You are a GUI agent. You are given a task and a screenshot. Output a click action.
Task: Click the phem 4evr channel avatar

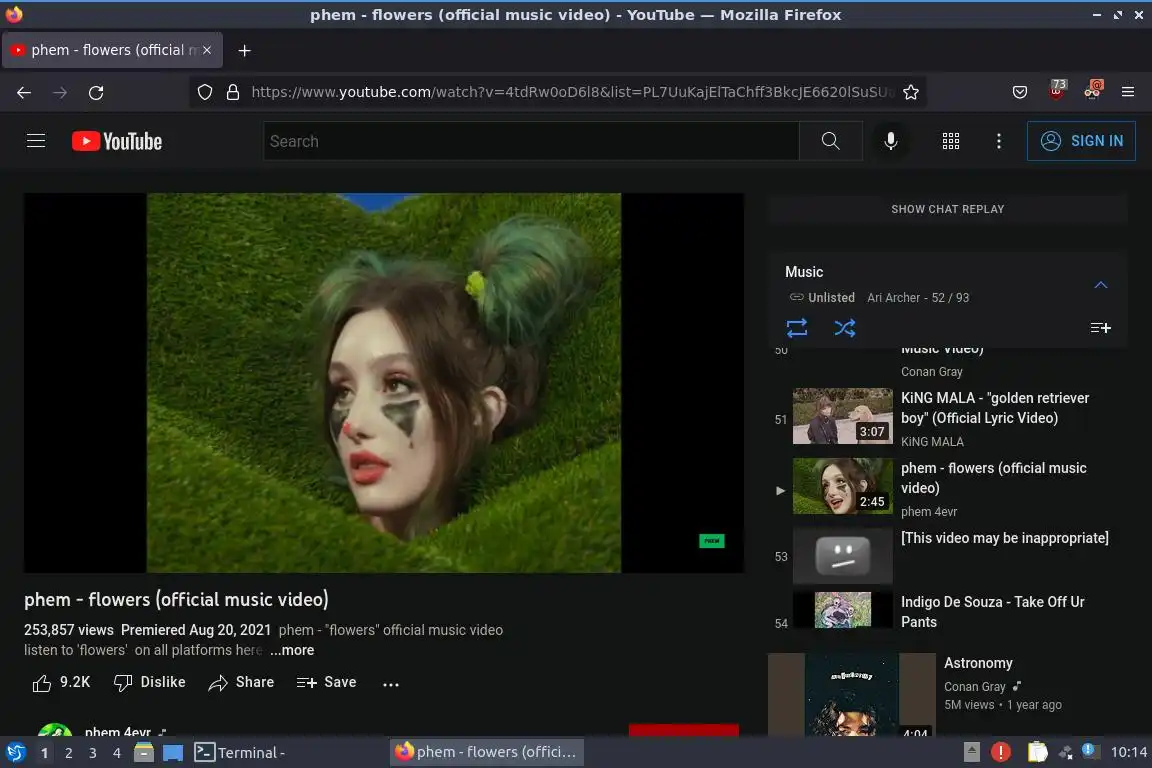54,731
